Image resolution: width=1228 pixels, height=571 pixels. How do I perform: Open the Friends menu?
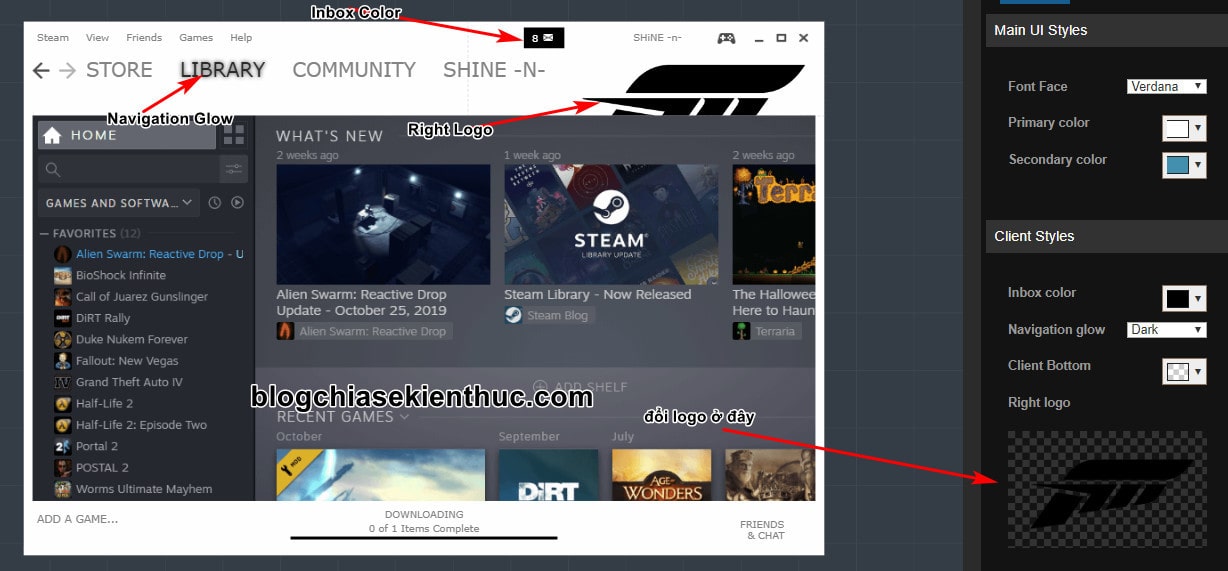144,38
